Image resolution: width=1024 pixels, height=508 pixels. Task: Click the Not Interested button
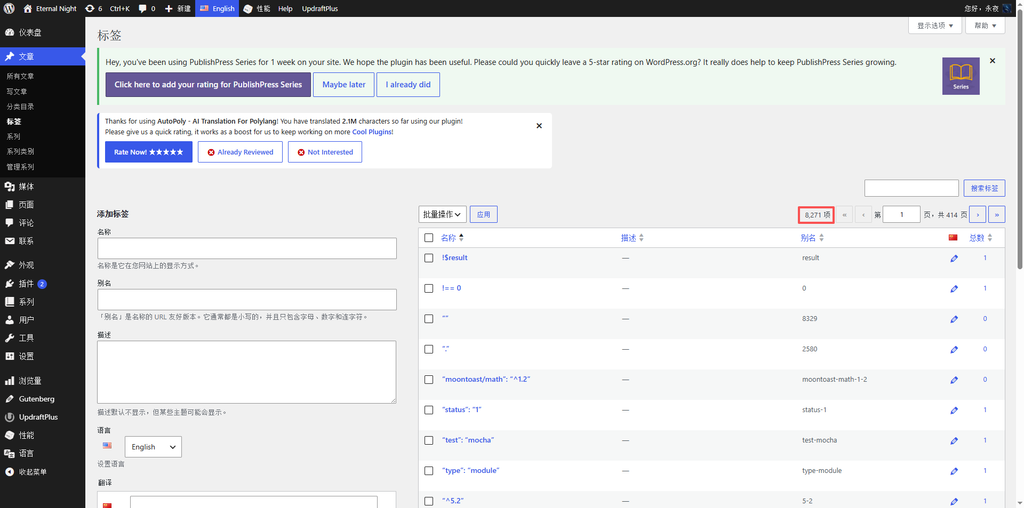click(325, 152)
